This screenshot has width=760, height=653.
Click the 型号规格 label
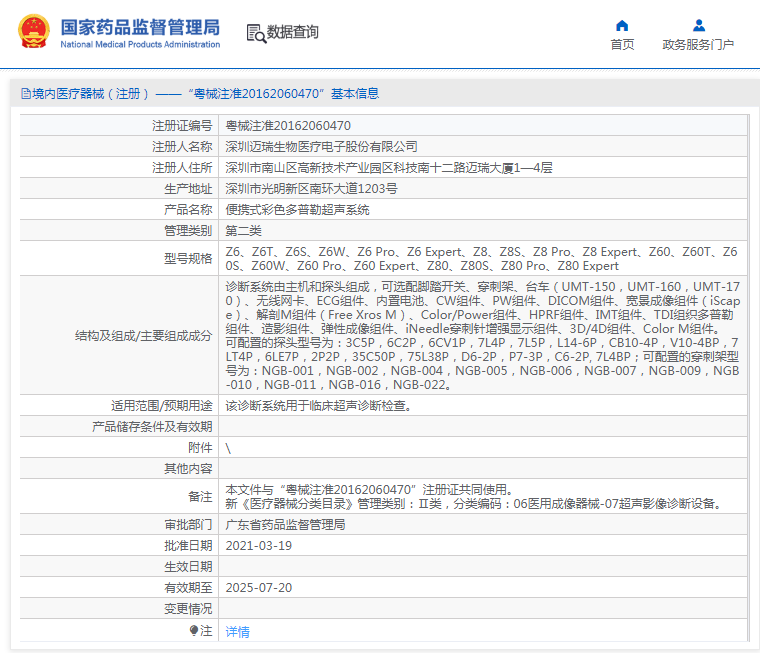coord(188,258)
